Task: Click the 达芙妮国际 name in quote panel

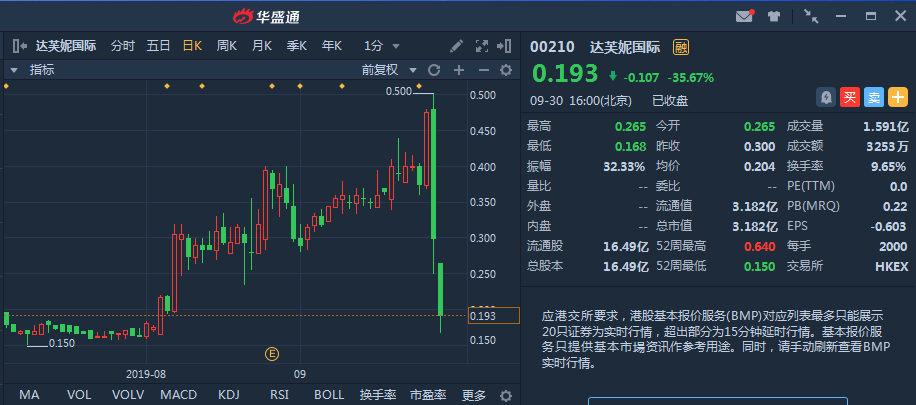Action: pyautogui.click(x=625, y=47)
